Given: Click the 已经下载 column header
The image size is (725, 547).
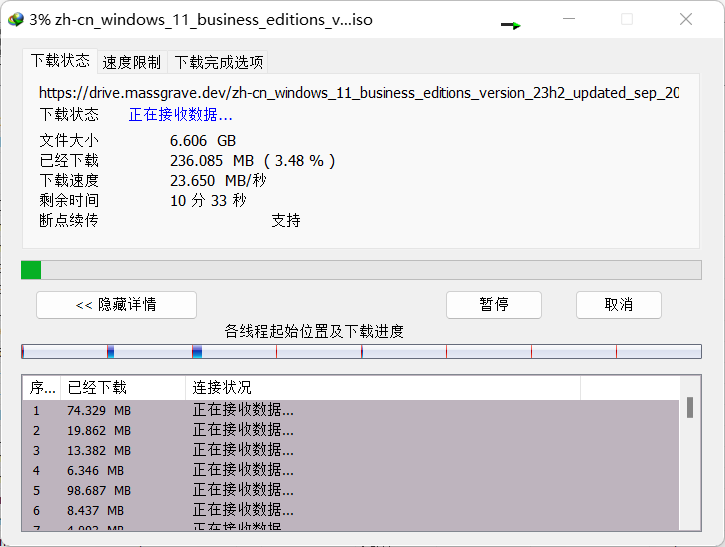Looking at the screenshot, I should pyautogui.click(x=123, y=387).
